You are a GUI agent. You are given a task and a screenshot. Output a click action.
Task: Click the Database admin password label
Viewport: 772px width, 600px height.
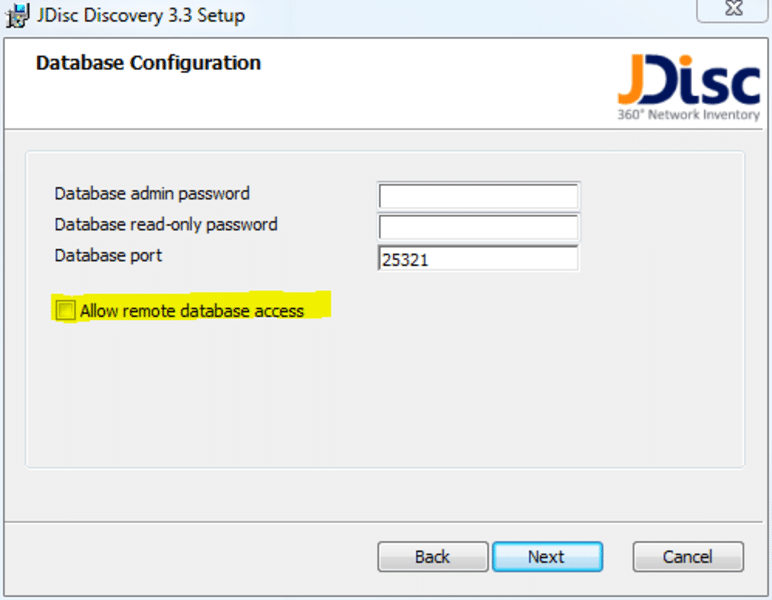pyautogui.click(x=152, y=193)
